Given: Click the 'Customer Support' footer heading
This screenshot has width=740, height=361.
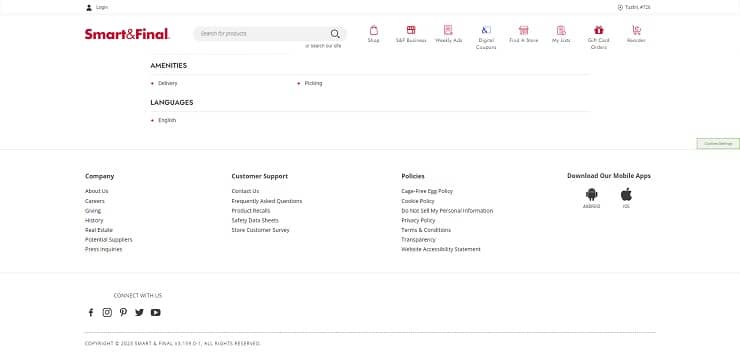Looking at the screenshot, I should click(x=260, y=176).
